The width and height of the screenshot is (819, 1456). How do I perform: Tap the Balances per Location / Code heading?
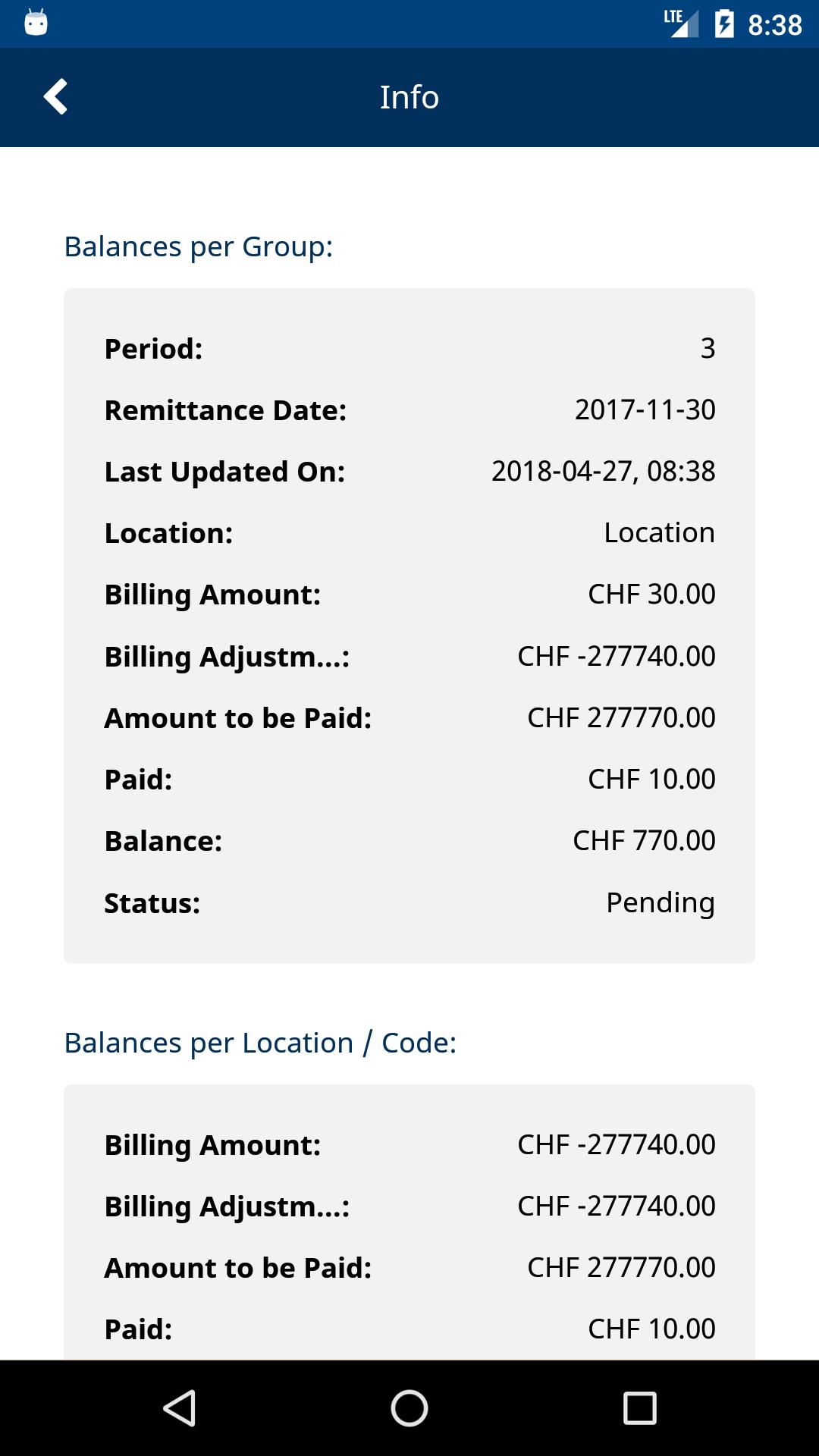260,1043
